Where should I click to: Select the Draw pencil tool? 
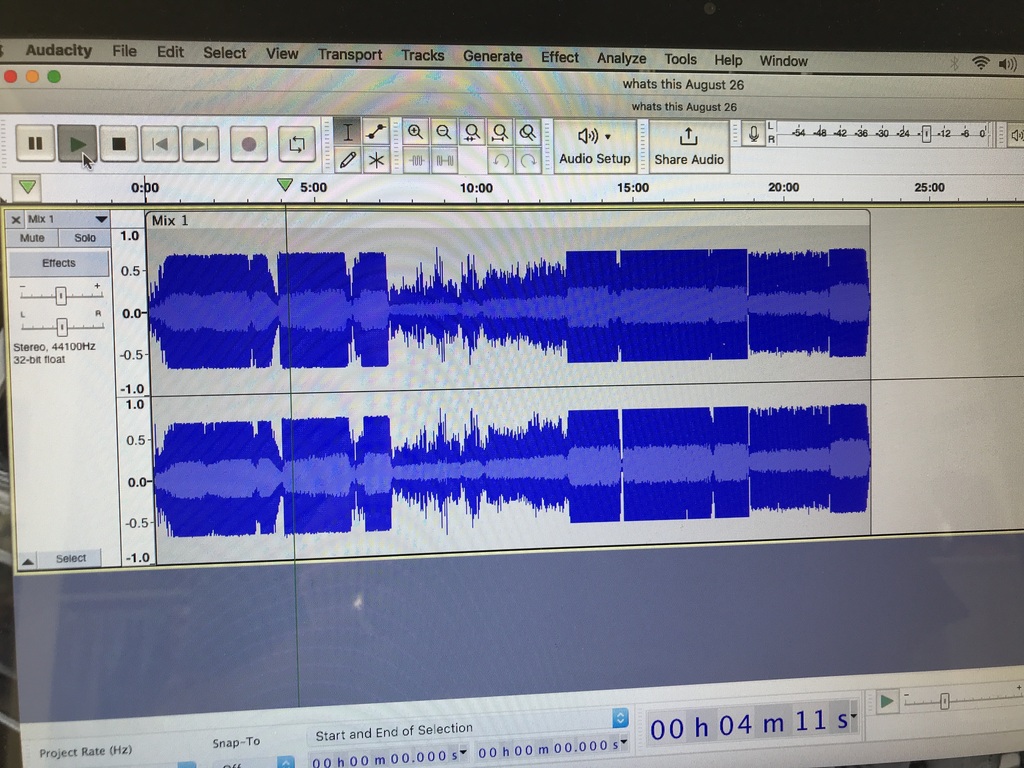pos(347,159)
